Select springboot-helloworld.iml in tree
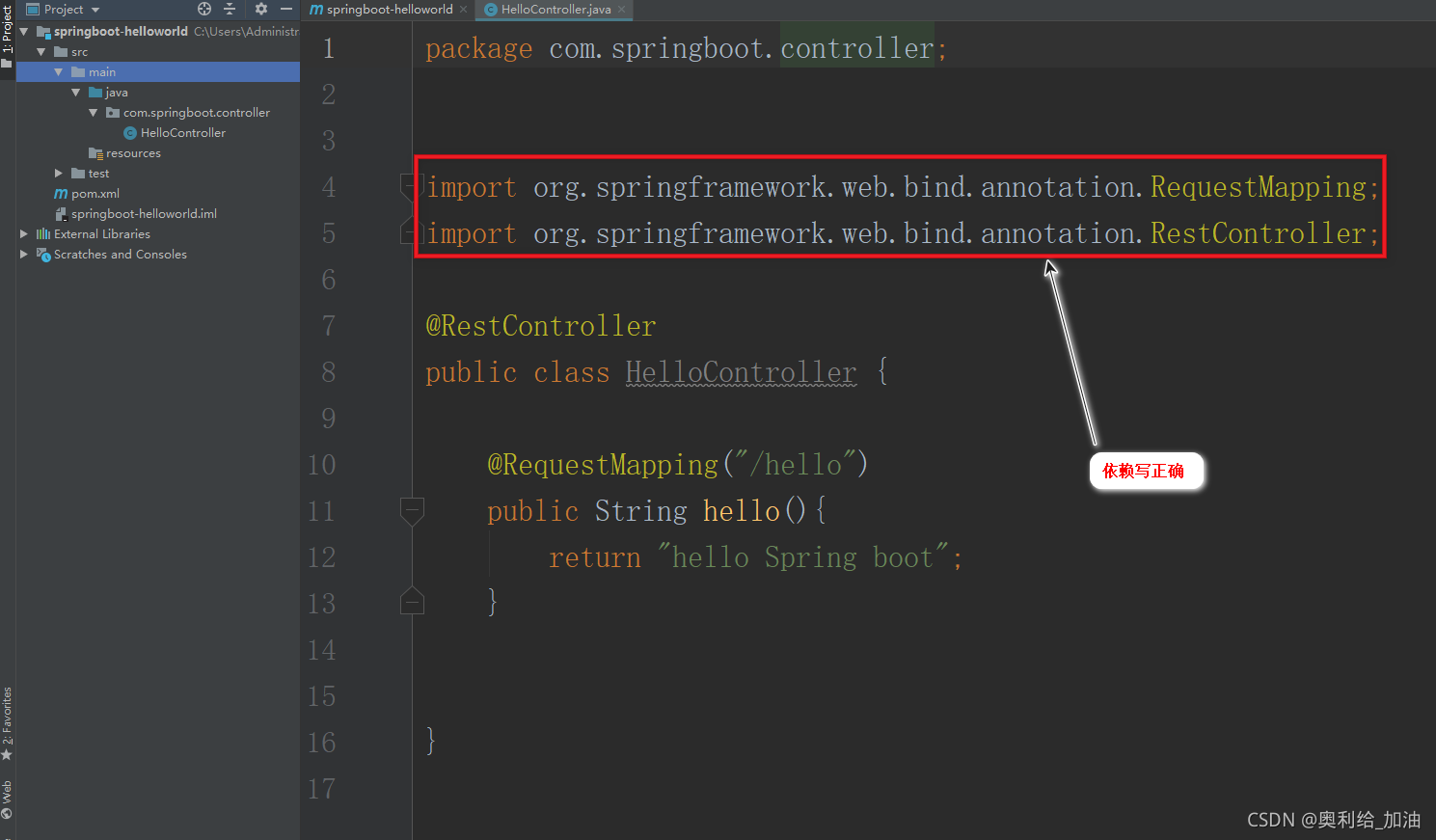Screen dimensions: 1436x840 (144, 214)
